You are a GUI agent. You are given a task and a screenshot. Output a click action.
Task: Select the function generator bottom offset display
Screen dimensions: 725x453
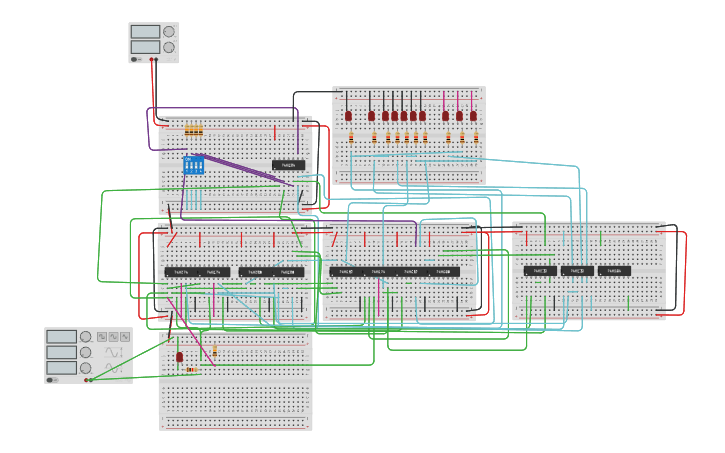(x=61, y=368)
